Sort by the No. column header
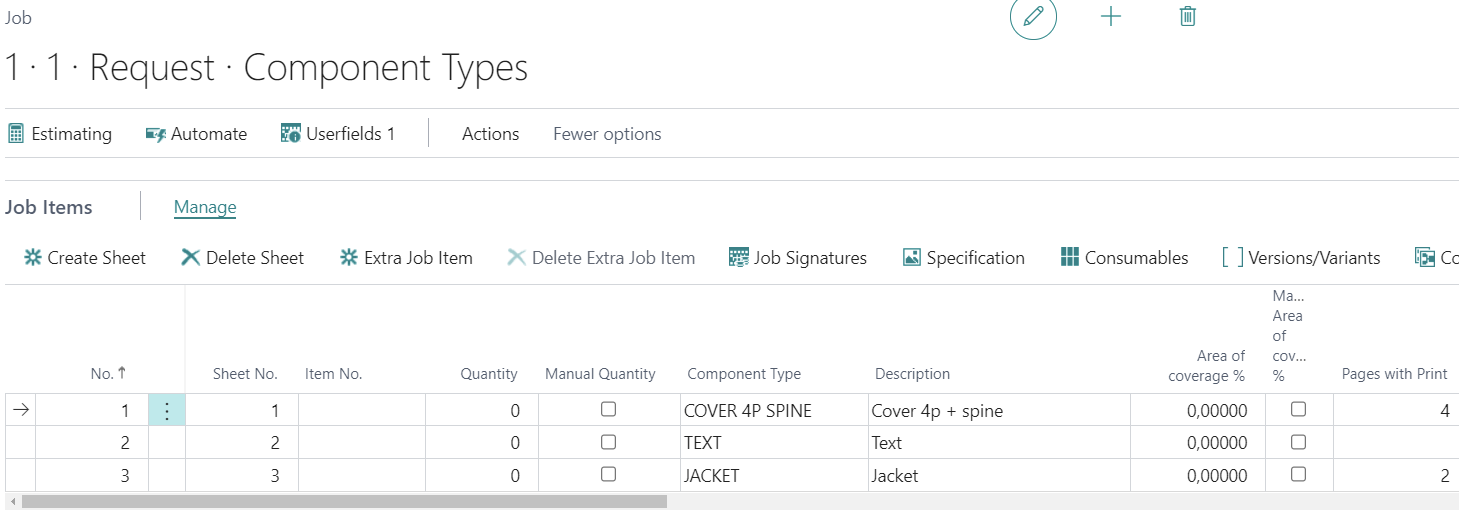The image size is (1459, 532). (108, 374)
